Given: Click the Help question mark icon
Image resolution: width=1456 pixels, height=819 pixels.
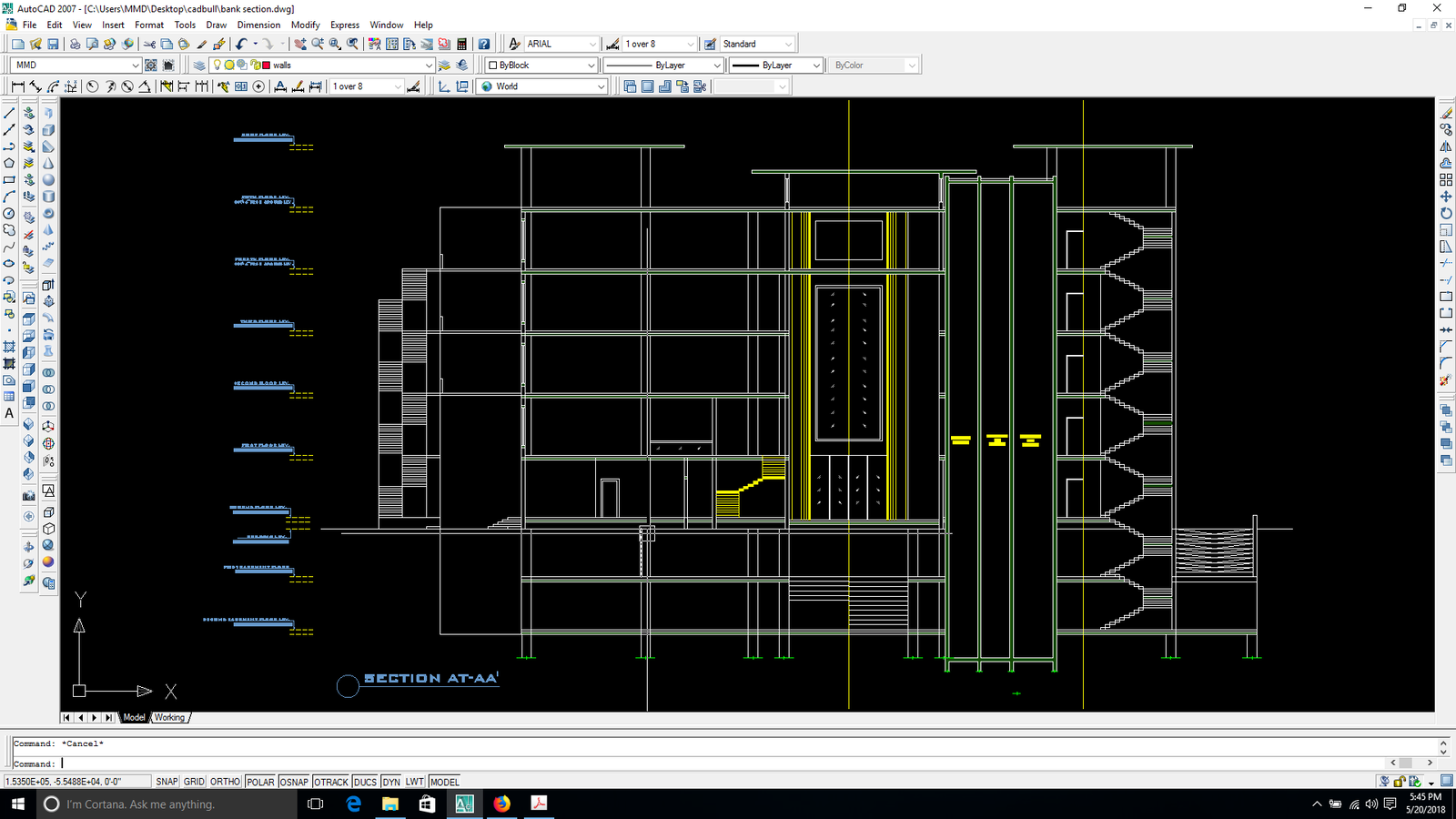Looking at the screenshot, I should [484, 44].
